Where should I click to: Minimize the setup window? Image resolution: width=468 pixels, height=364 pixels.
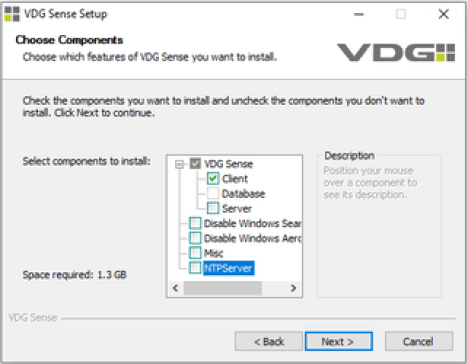tap(359, 14)
